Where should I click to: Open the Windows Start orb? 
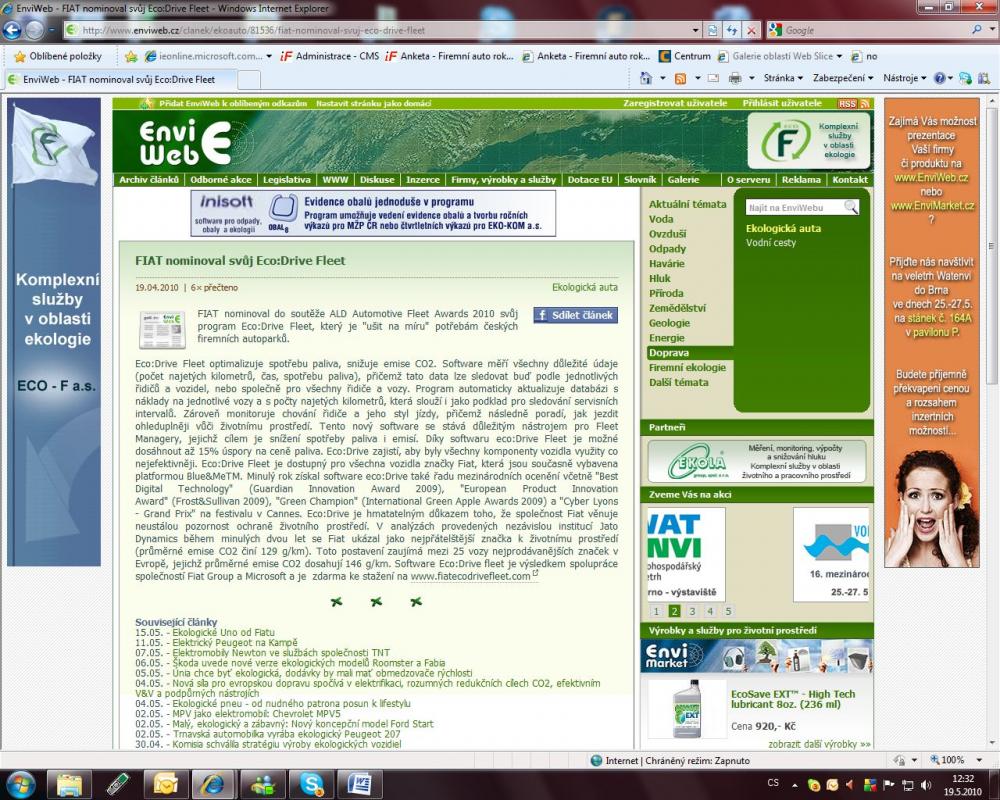point(20,783)
